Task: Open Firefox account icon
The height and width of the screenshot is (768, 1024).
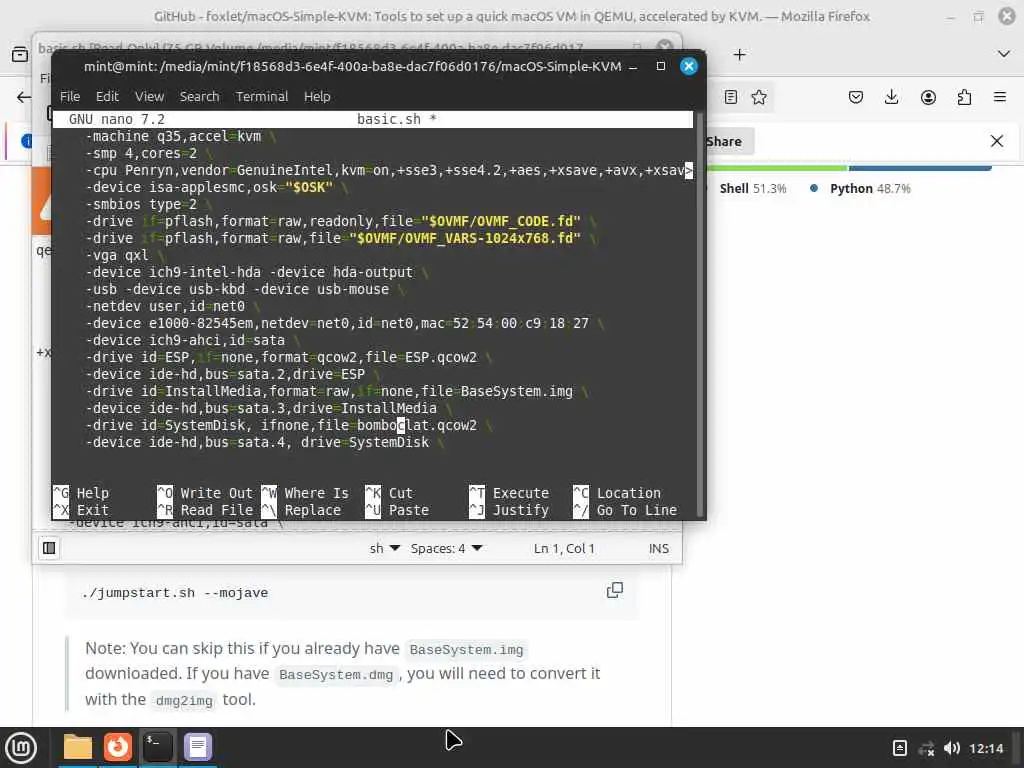Action: tap(928, 97)
